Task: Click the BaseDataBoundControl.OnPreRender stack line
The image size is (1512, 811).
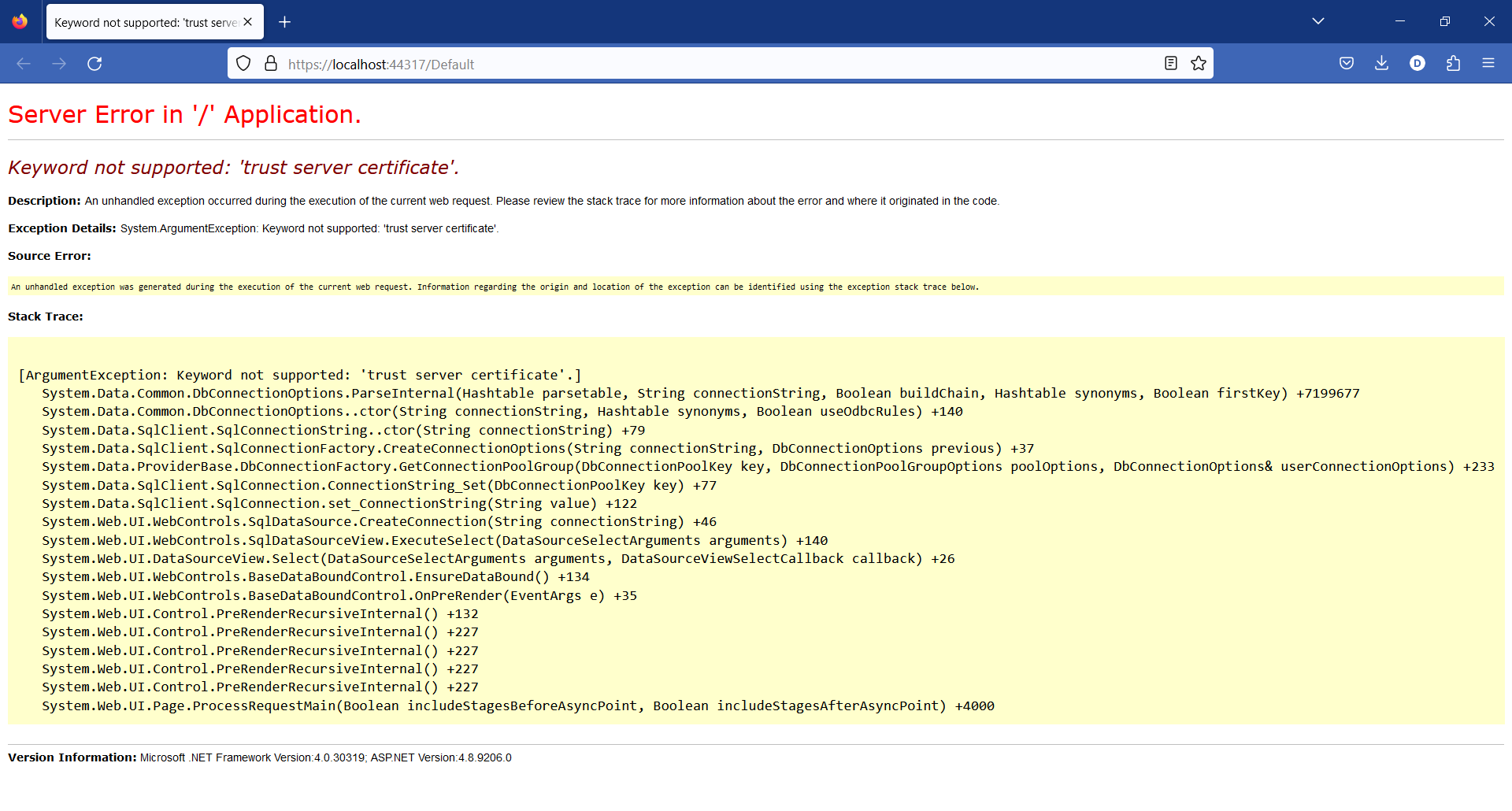Action: coord(339,596)
